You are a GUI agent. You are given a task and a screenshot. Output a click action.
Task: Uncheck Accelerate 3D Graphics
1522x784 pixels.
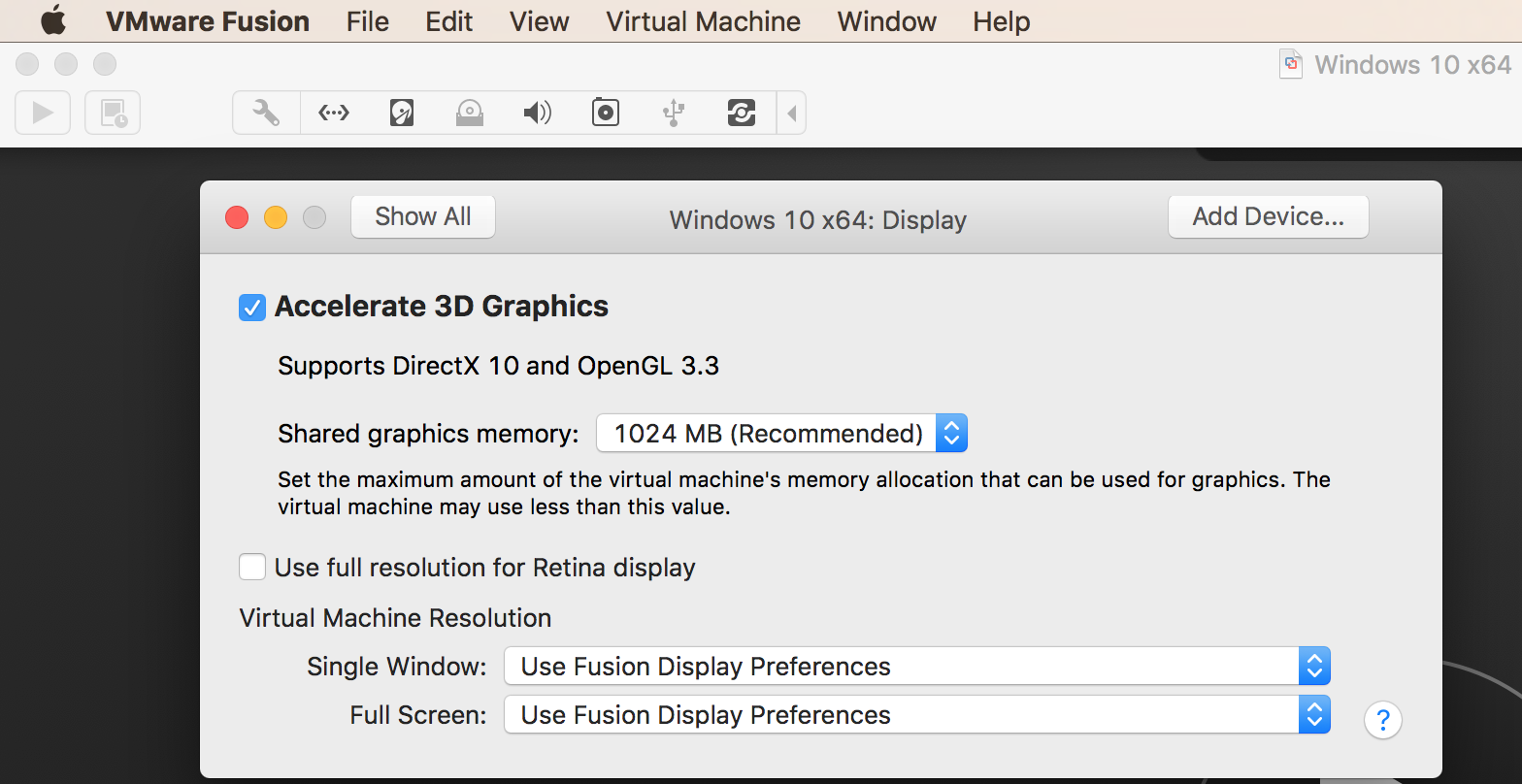pos(252,308)
